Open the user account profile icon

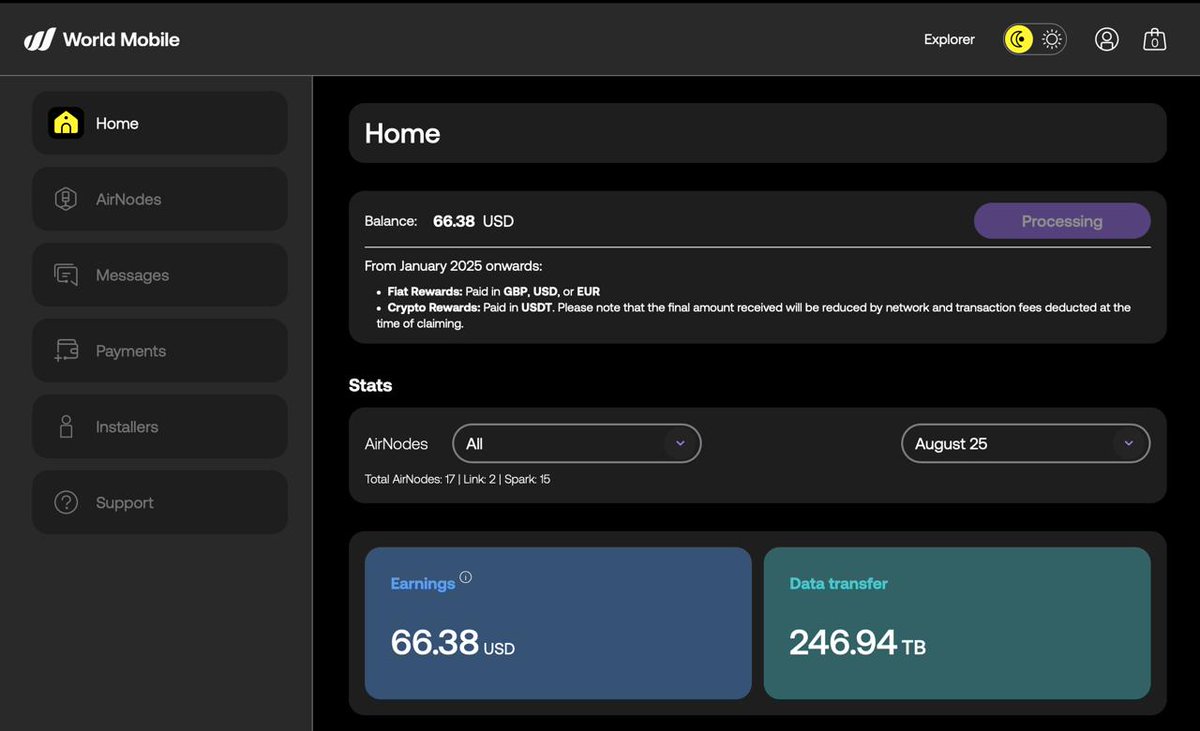(1106, 39)
